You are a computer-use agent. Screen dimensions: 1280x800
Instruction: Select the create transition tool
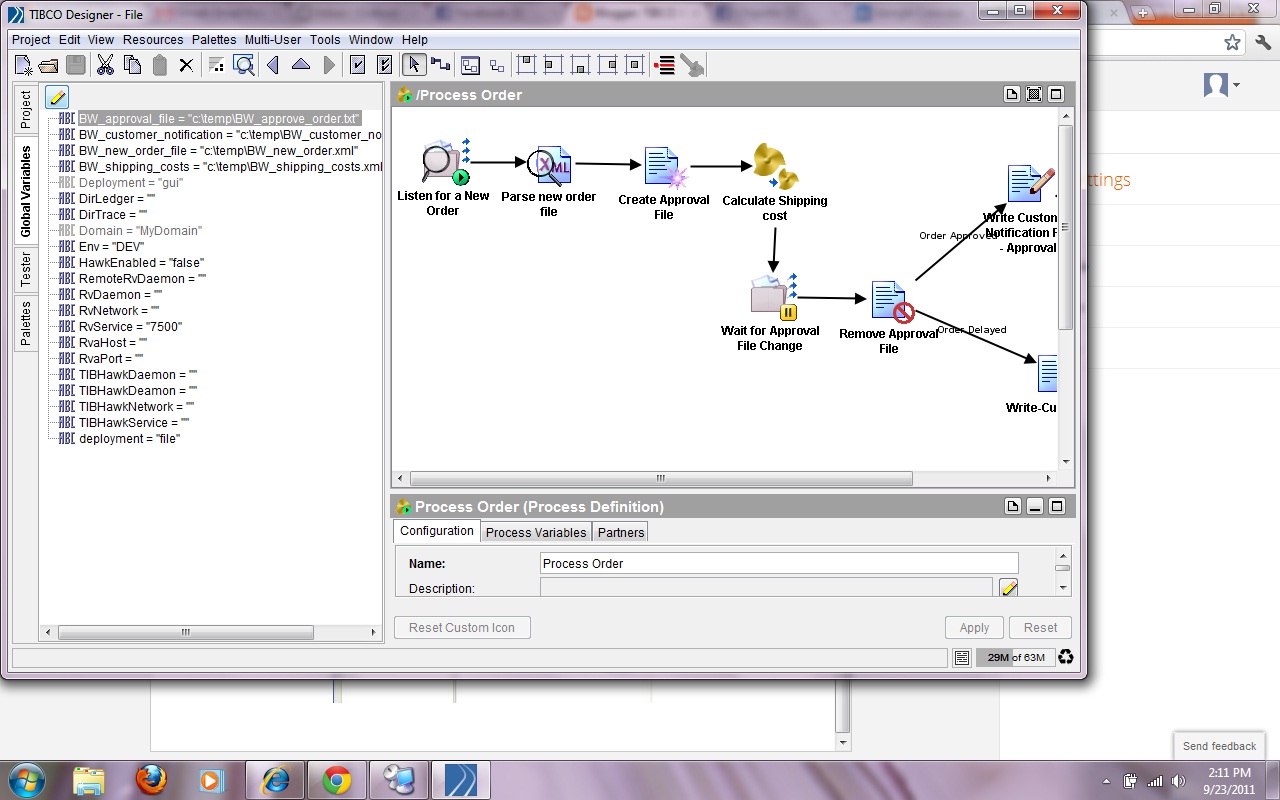pyautogui.click(x=441, y=65)
